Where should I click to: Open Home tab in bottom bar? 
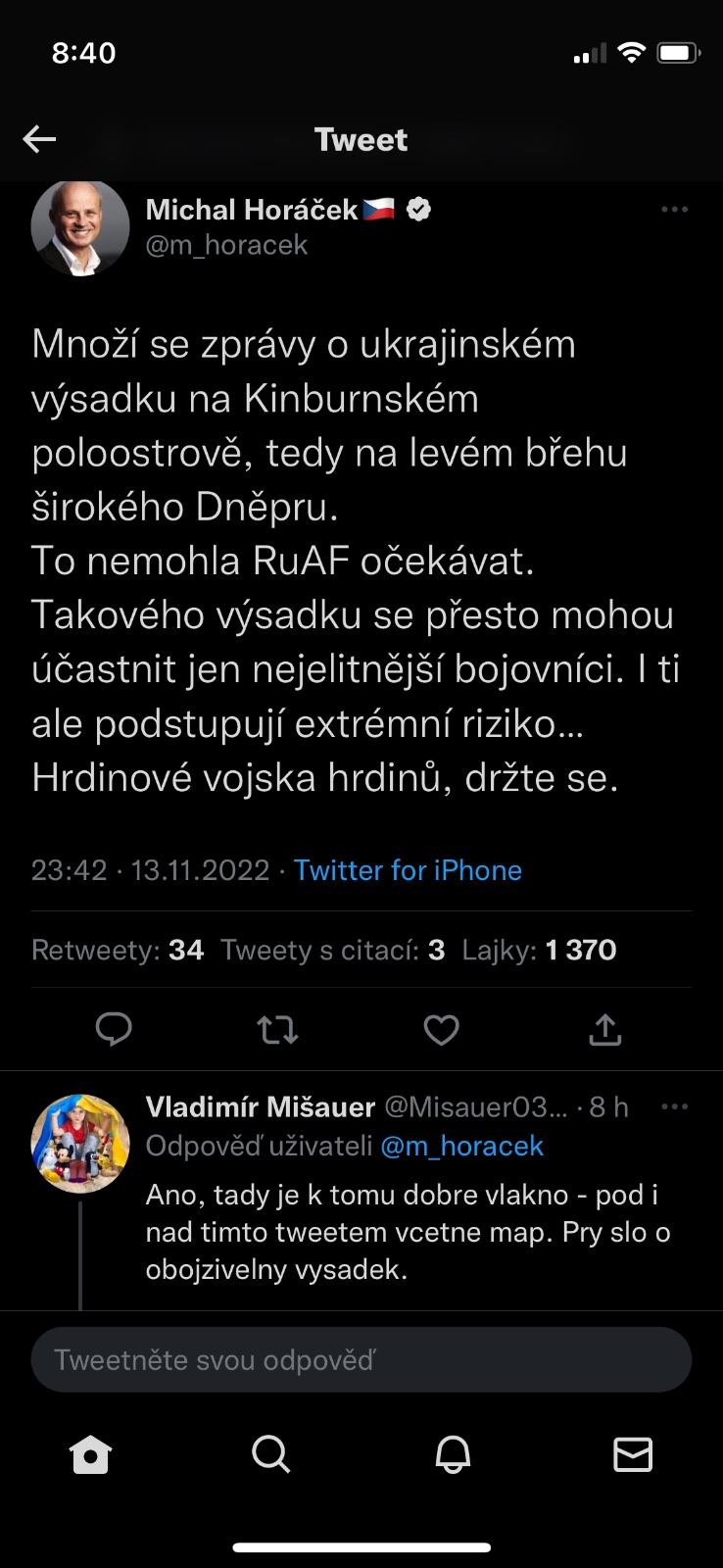click(90, 1455)
